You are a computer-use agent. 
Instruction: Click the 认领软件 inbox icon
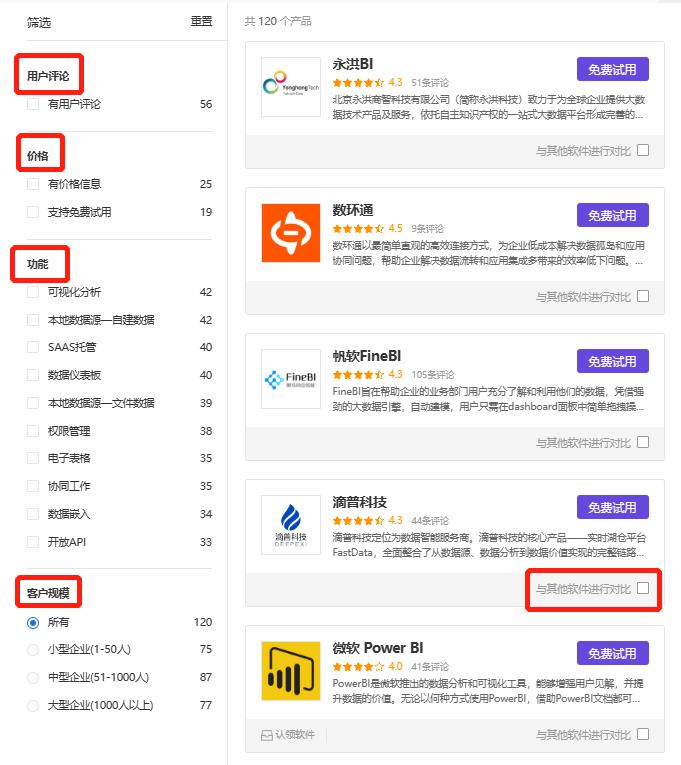[x=267, y=735]
